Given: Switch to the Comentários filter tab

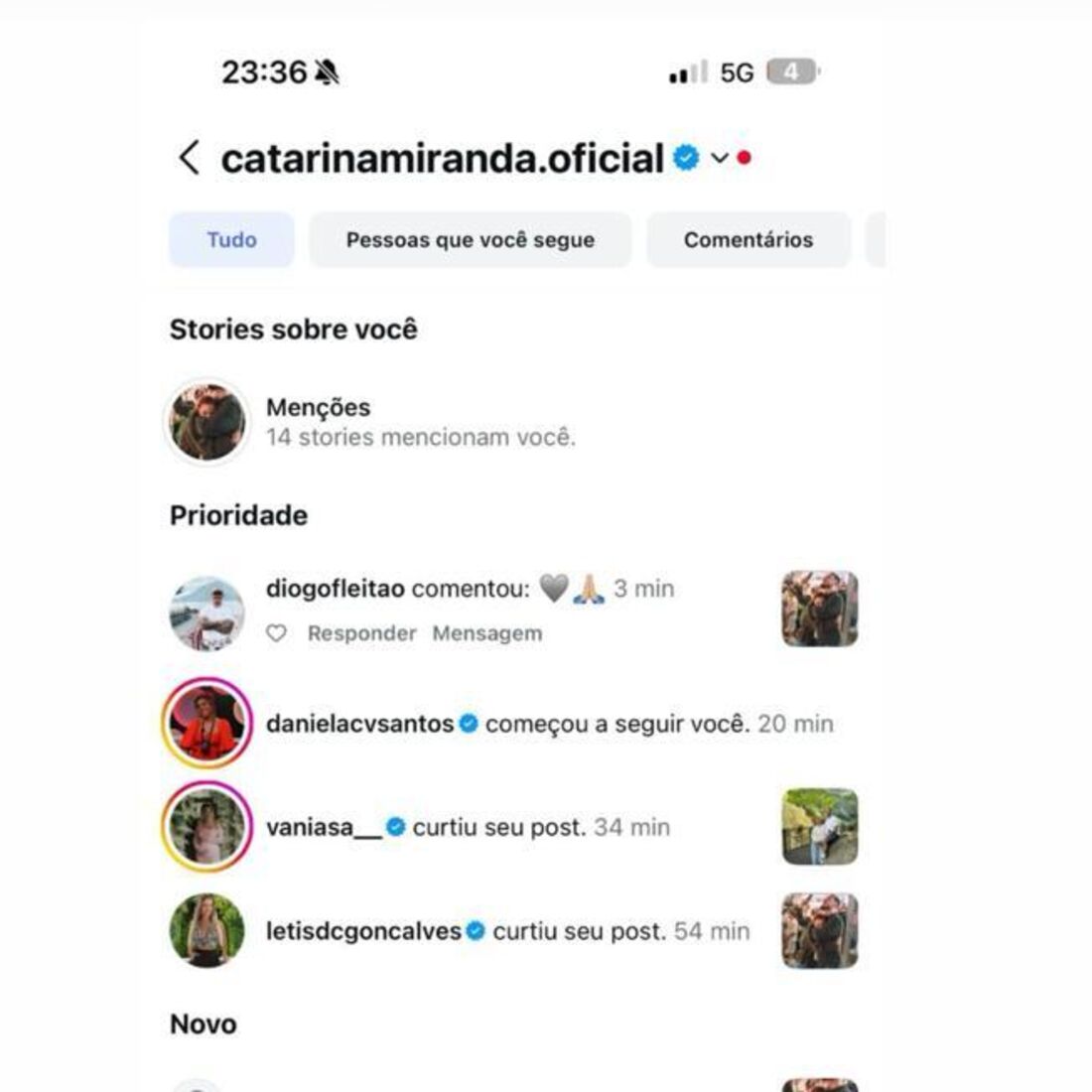Looking at the screenshot, I should [748, 239].
